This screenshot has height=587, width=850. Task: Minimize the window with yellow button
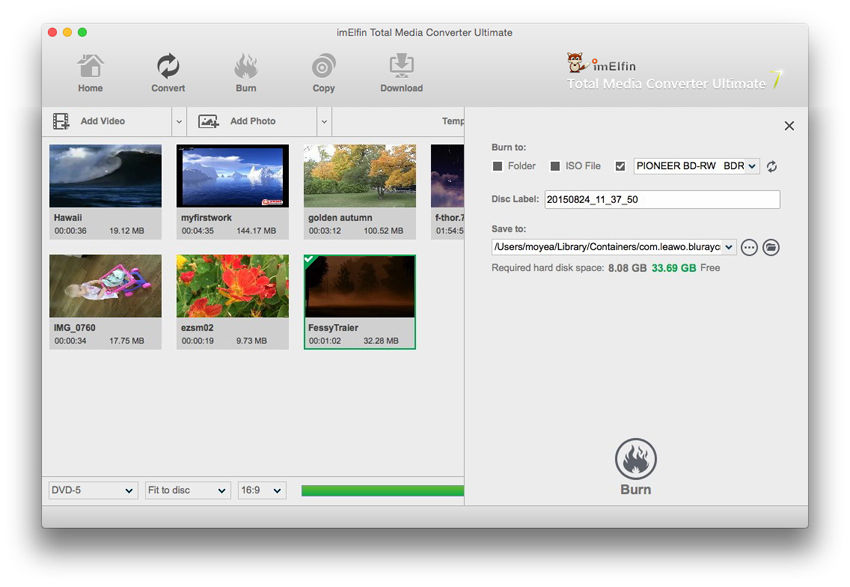[67, 33]
